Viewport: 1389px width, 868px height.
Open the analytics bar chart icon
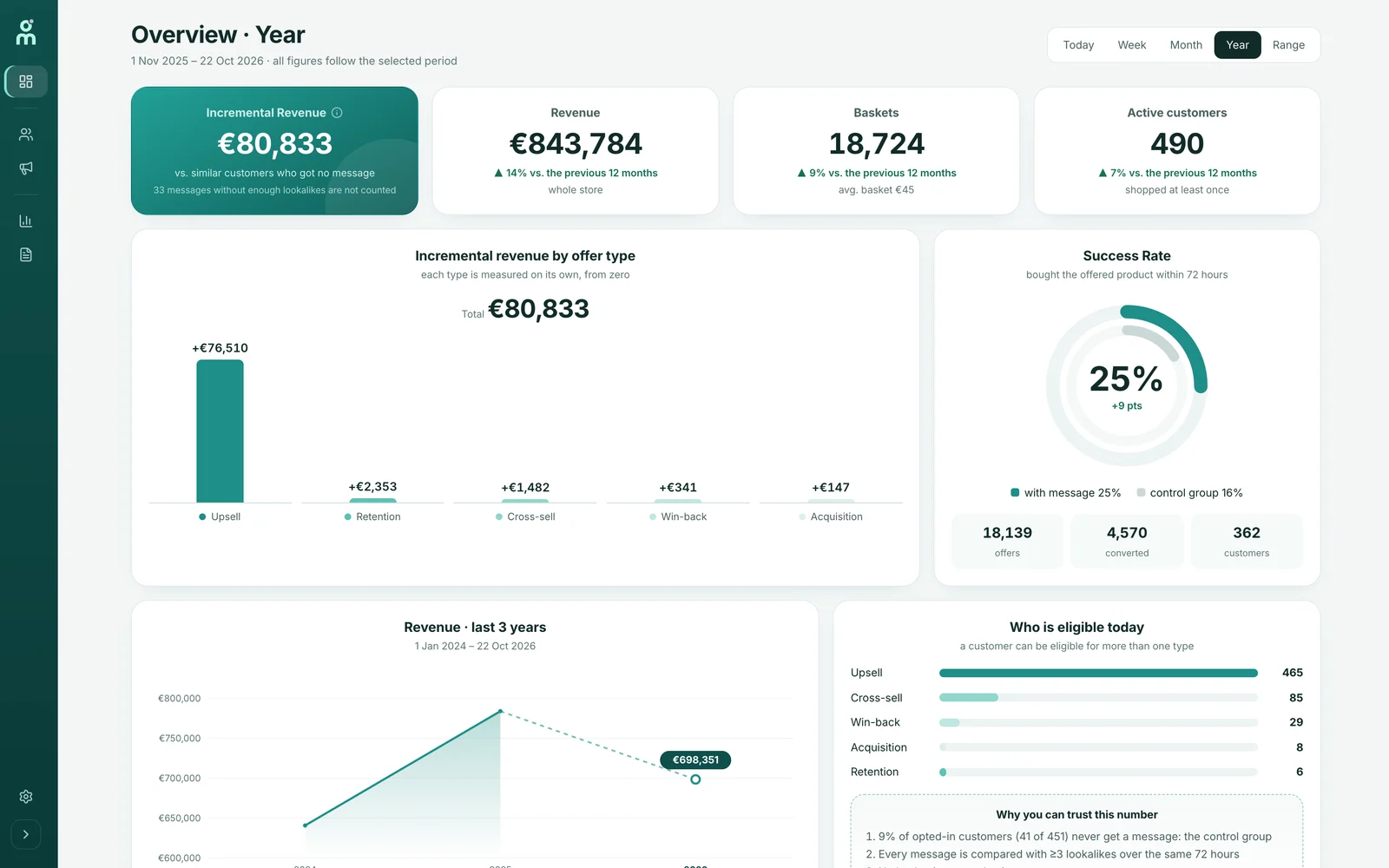pos(26,220)
